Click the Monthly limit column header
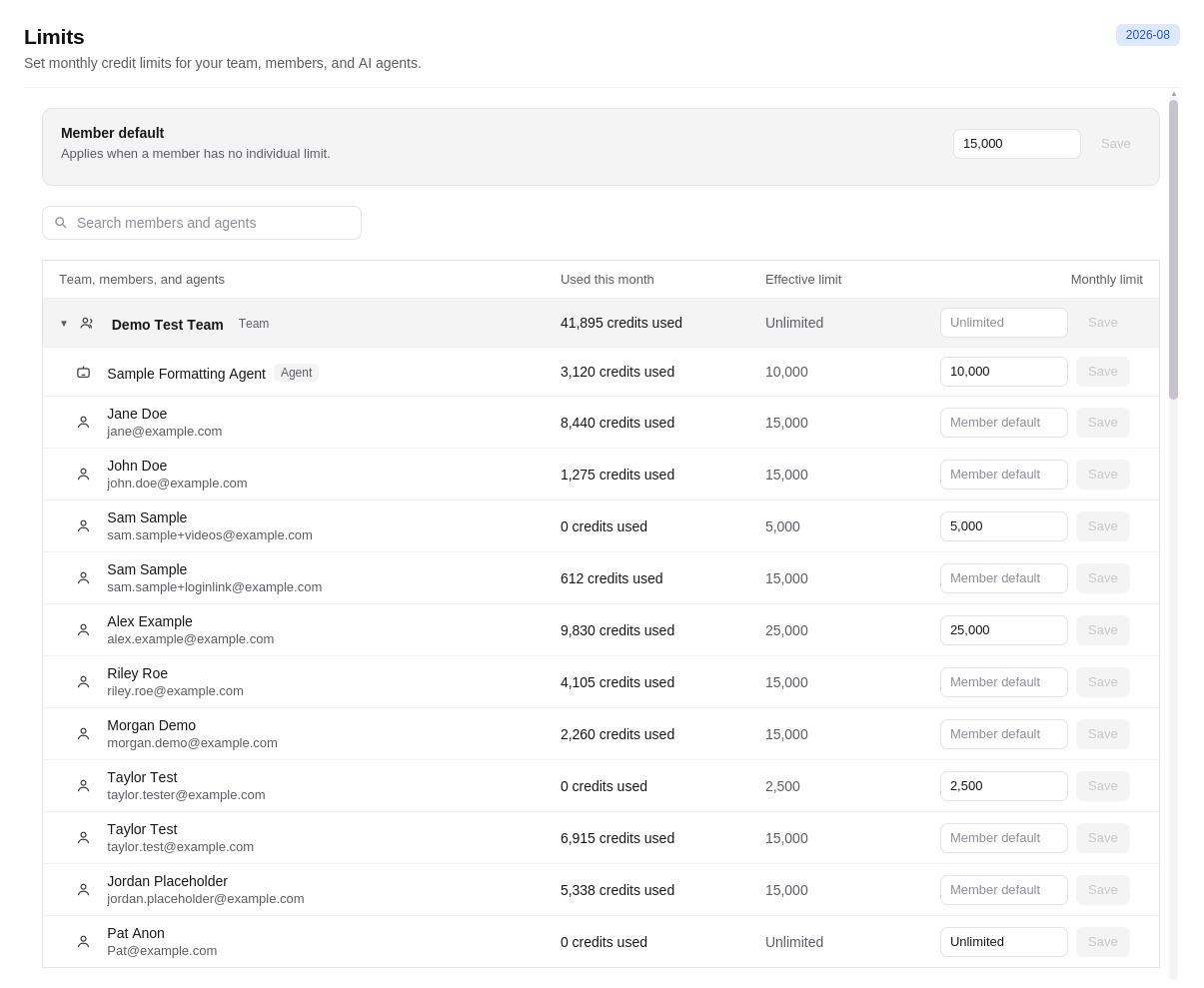The width and height of the screenshot is (1204, 988). 1106,280
